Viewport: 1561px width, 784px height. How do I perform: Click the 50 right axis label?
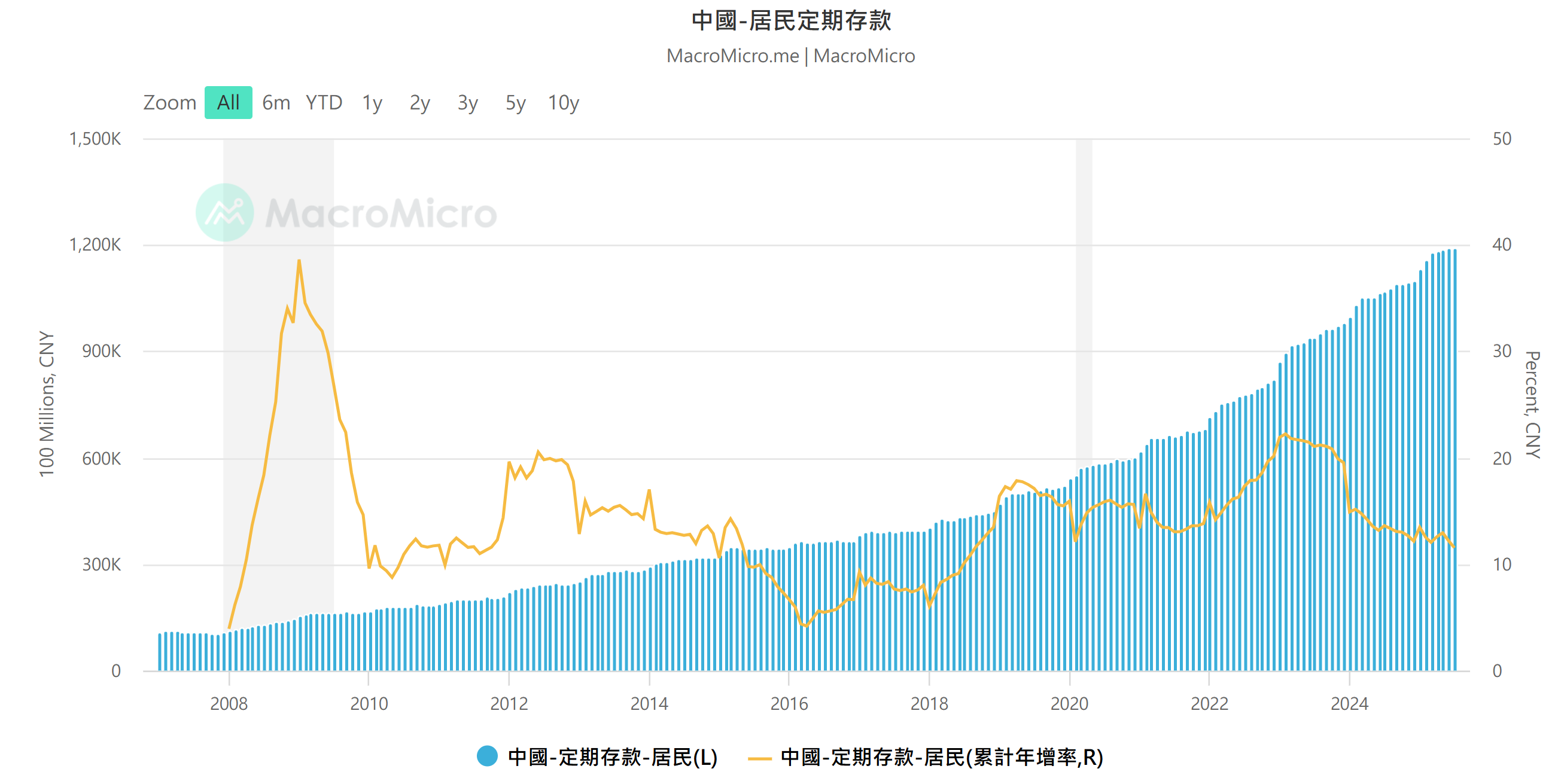[x=1502, y=139]
